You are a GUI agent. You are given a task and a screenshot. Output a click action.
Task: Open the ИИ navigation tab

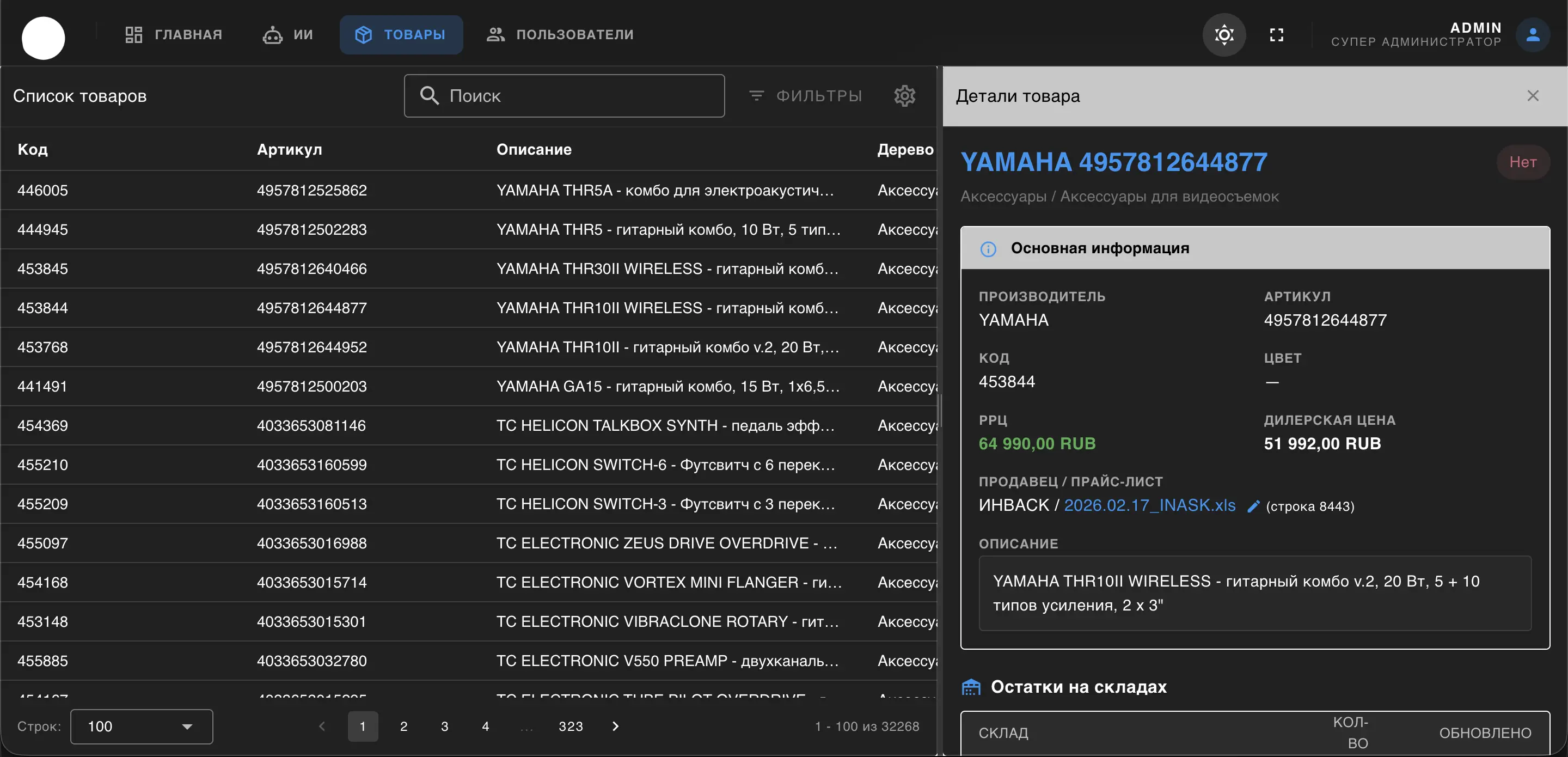click(288, 35)
